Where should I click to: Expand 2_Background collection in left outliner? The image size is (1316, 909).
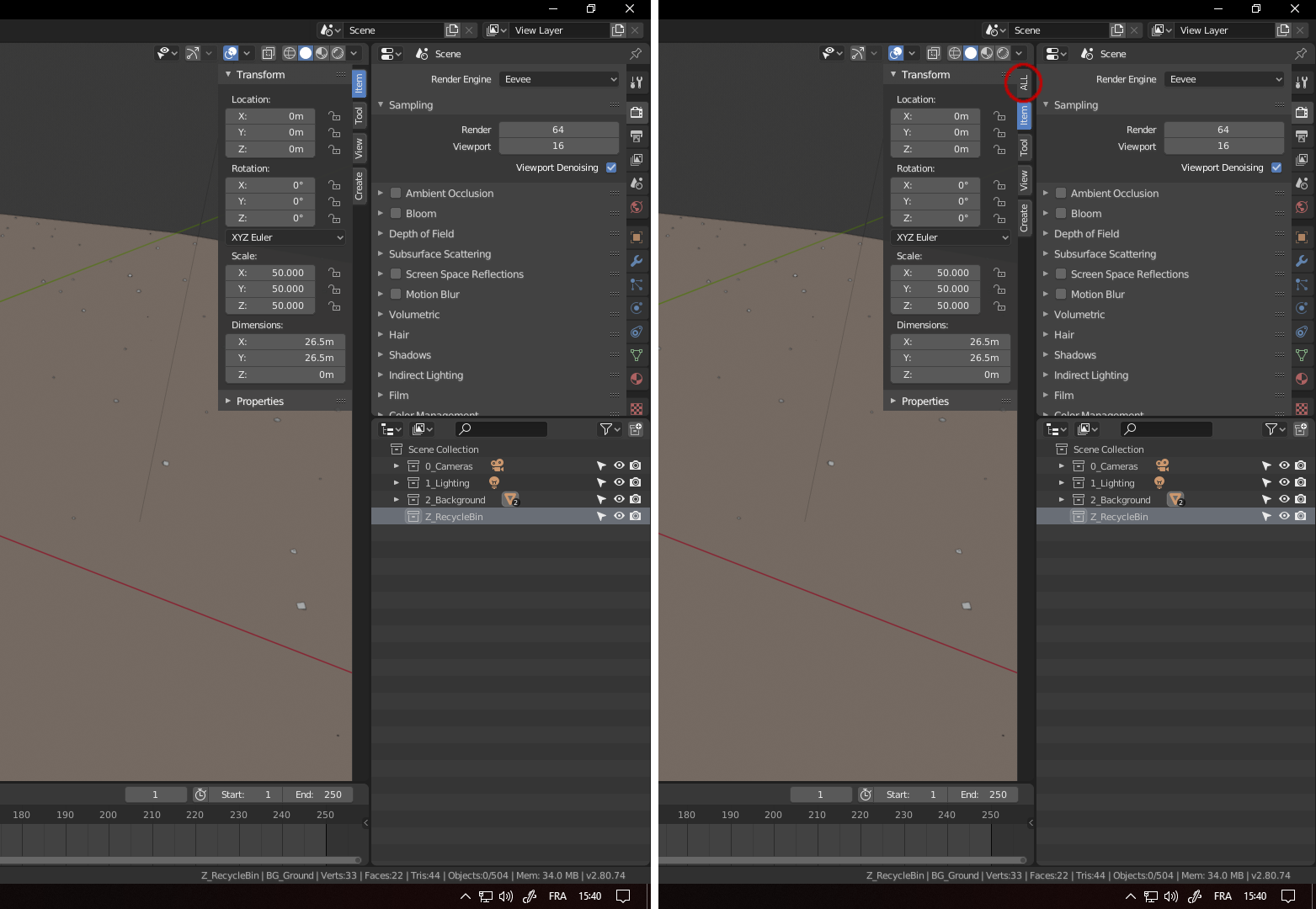[x=397, y=499]
